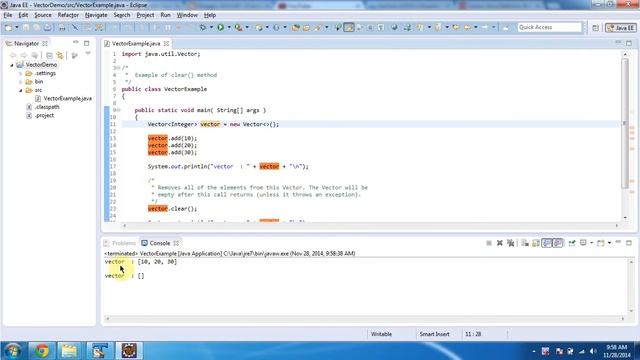Viewport: 640px width, 360px height.
Task: Open the External Tools dropdown arrow
Action: coord(247,27)
